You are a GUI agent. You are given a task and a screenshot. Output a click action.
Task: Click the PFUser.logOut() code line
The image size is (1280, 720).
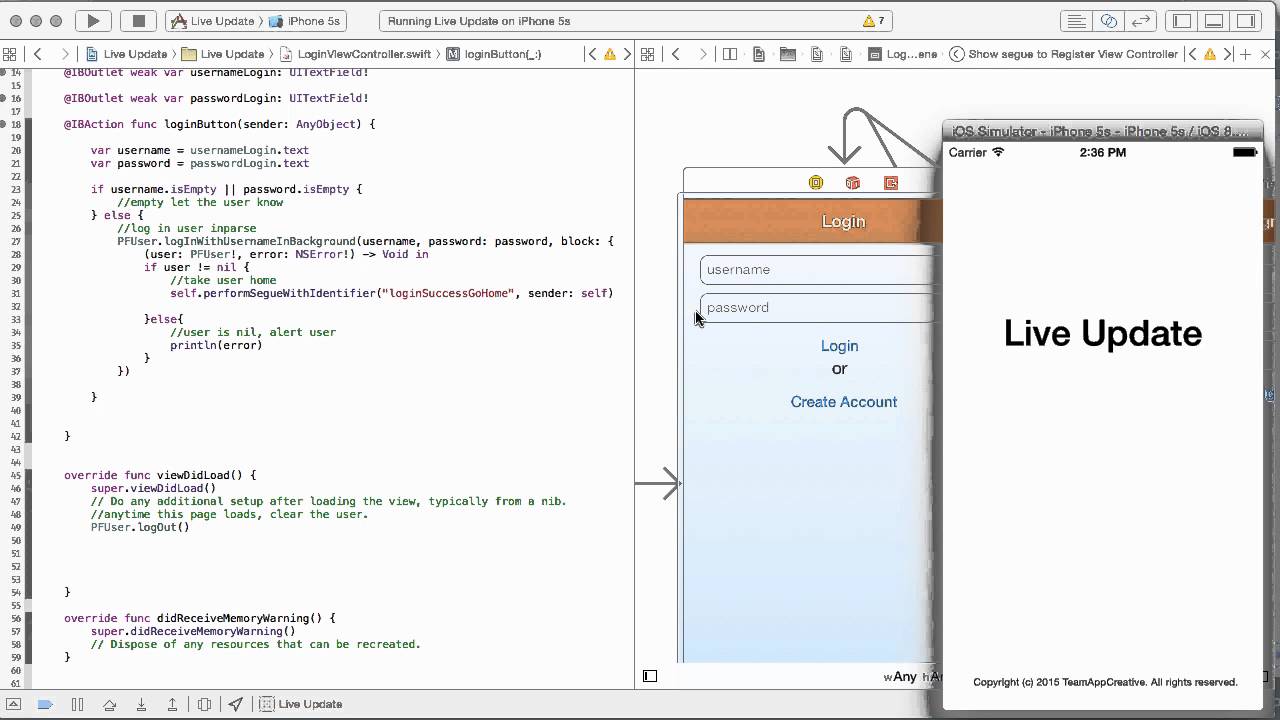click(x=140, y=528)
